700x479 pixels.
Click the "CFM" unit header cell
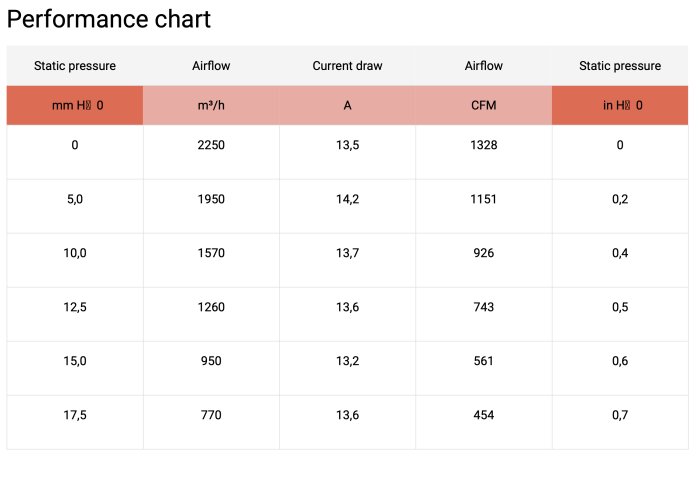(x=484, y=105)
